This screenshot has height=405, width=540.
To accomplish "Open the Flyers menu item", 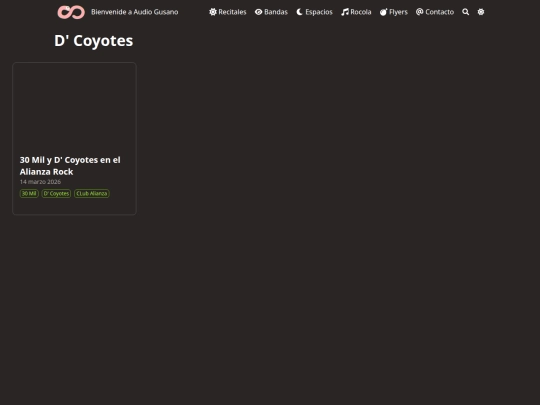I will coord(398,12).
